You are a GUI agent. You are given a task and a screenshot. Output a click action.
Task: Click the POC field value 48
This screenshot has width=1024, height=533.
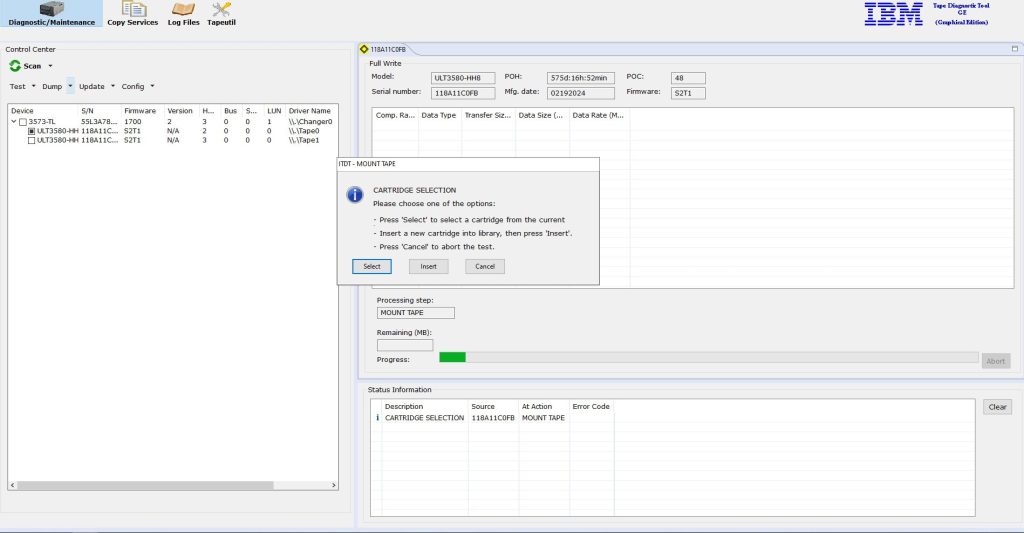[688, 78]
